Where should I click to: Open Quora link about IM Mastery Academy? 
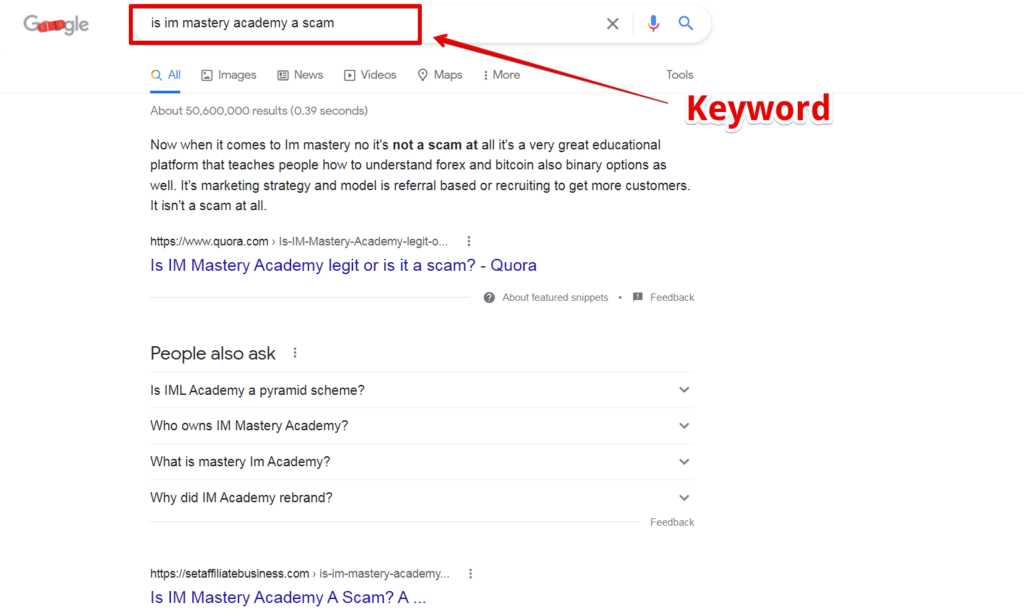[x=344, y=265]
